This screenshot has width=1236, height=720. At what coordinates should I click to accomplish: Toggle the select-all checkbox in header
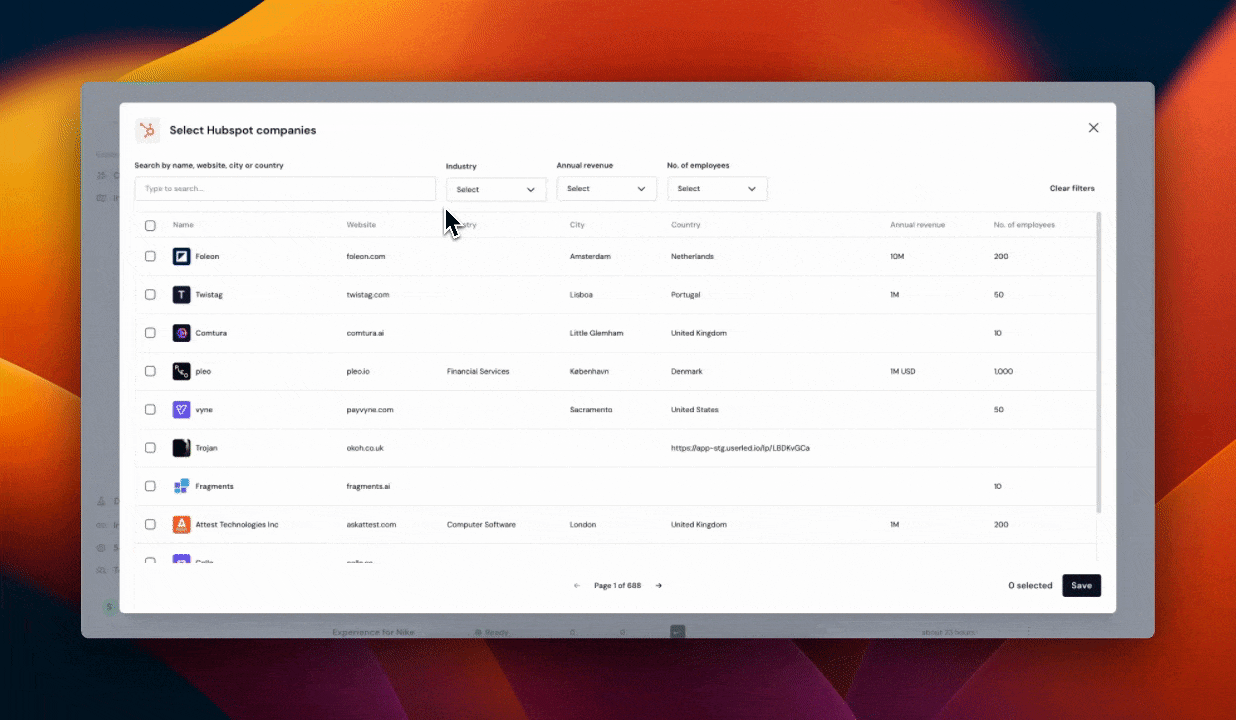click(x=150, y=226)
